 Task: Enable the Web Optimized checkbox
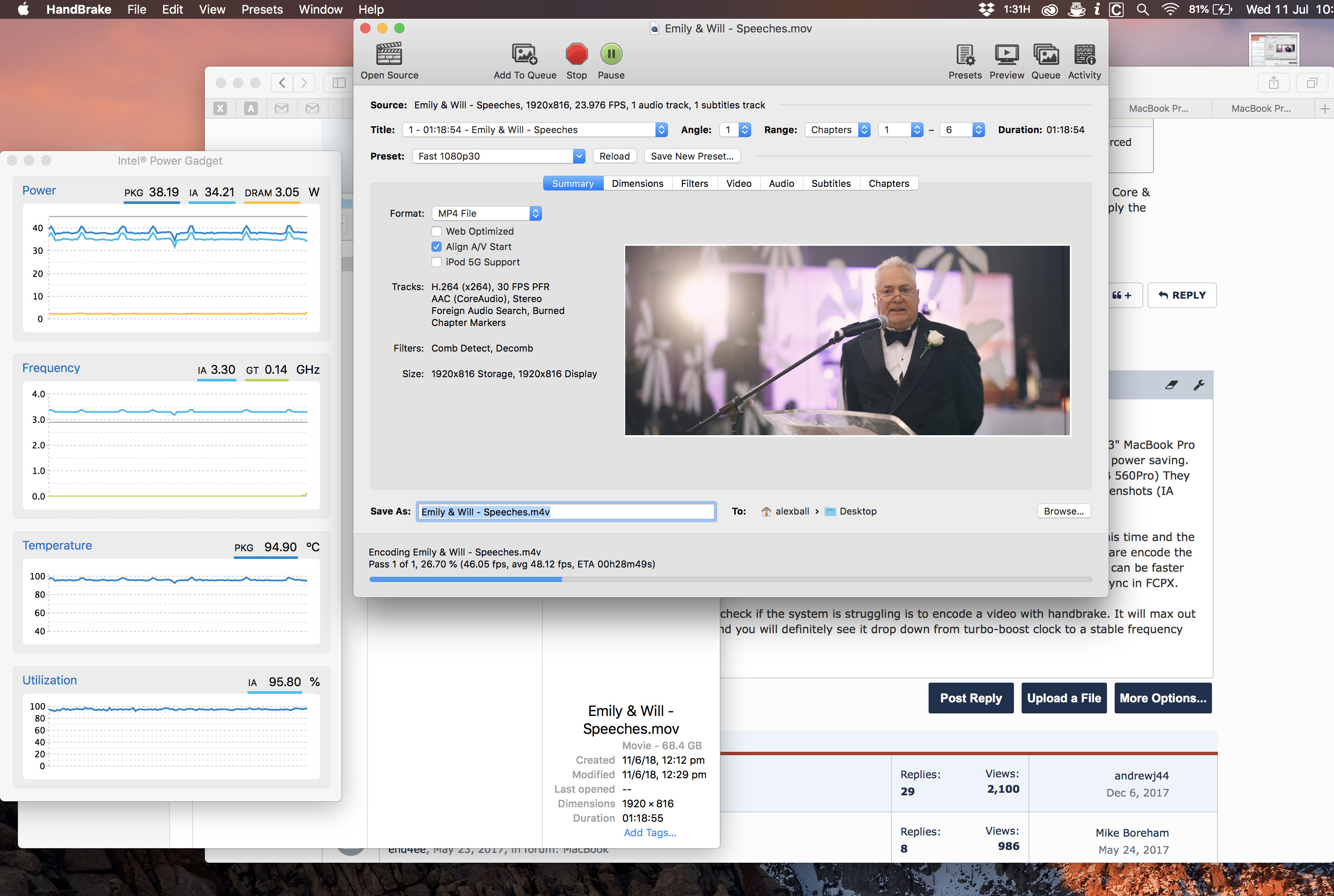[437, 231]
